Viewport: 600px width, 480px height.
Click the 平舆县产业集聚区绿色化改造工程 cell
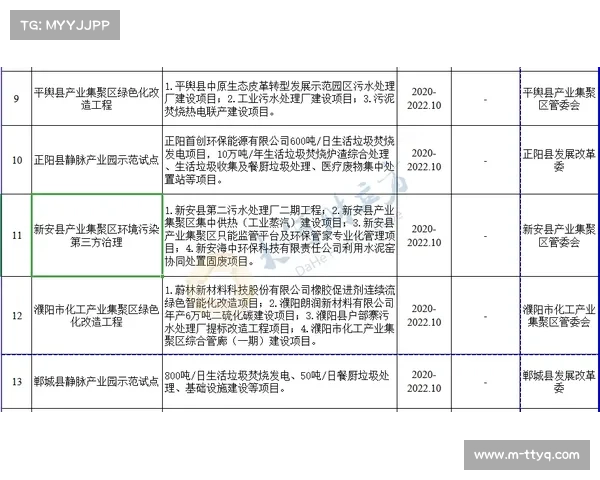(95, 99)
